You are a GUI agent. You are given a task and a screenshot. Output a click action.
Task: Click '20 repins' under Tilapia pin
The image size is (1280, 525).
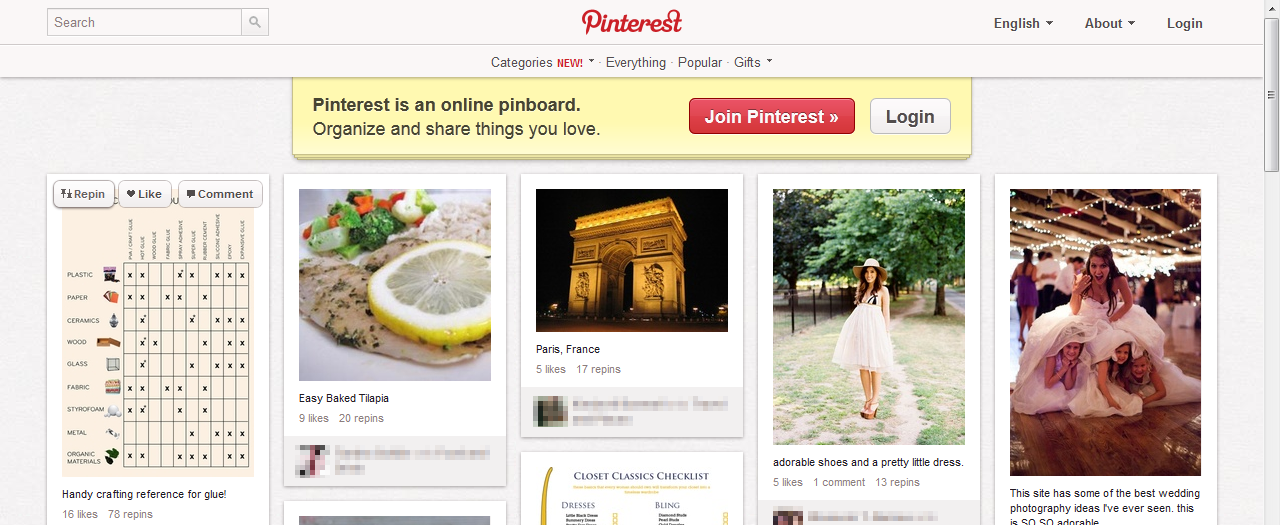(x=361, y=418)
